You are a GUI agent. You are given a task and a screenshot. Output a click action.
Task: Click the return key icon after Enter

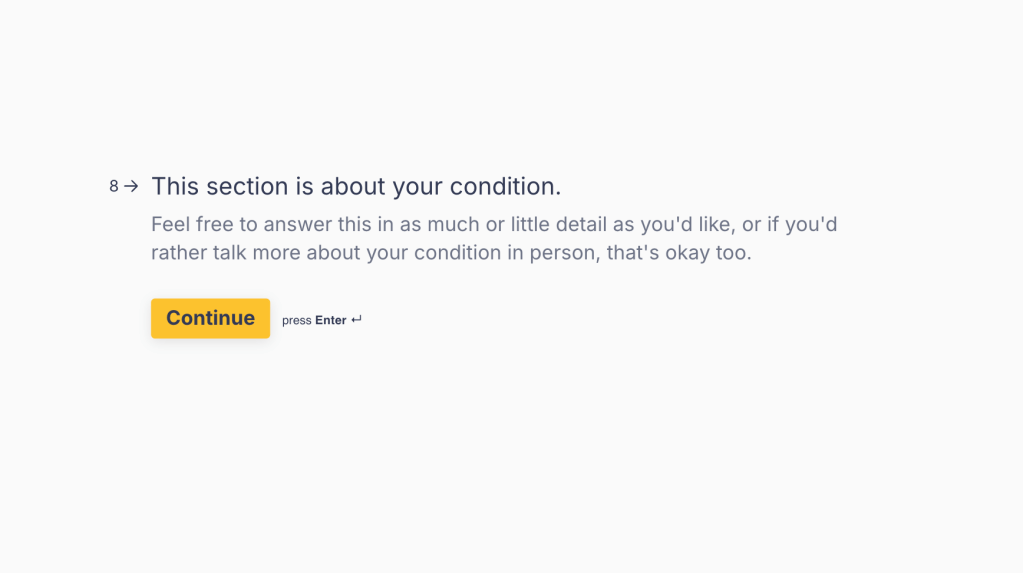(x=357, y=320)
